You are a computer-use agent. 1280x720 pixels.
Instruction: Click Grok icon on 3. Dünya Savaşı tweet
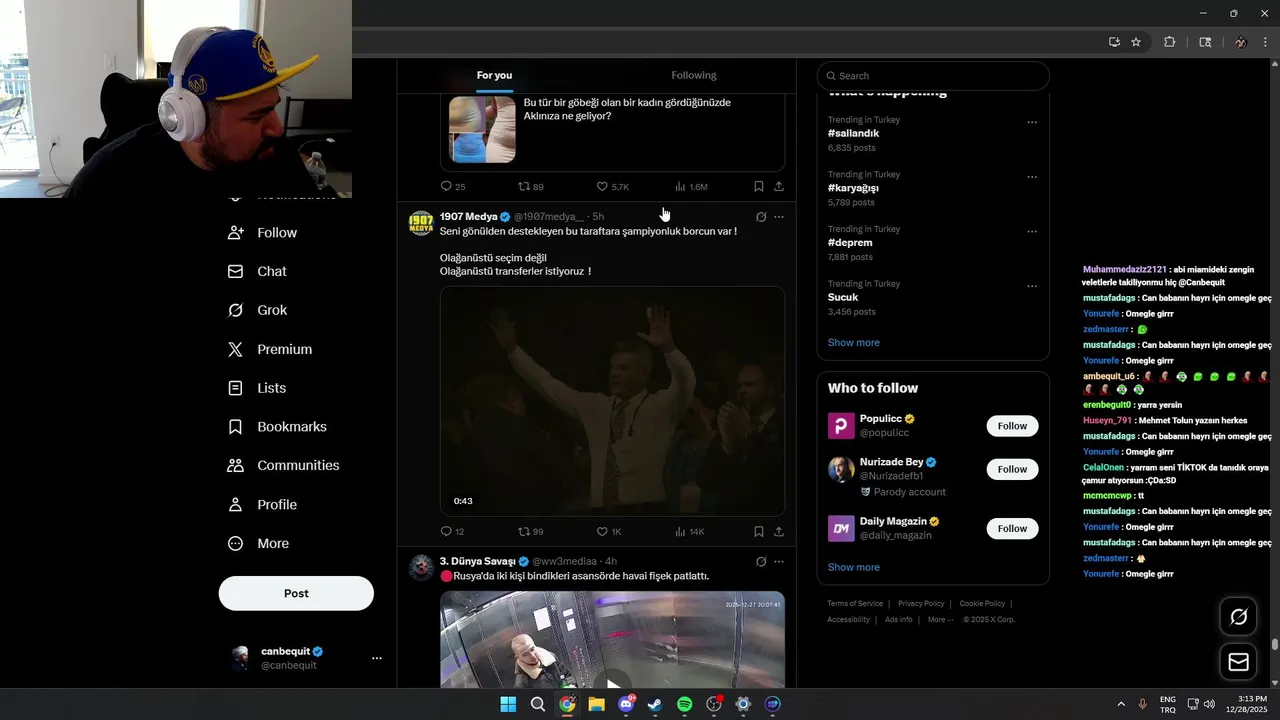coord(761,562)
